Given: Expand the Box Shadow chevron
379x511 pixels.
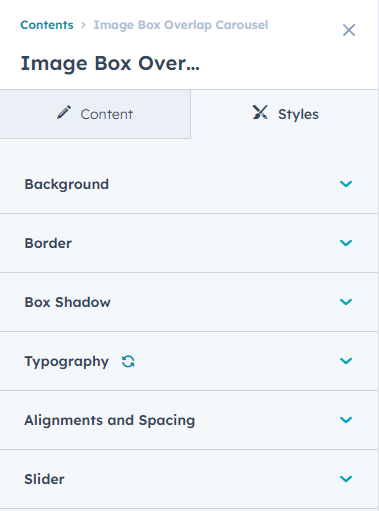Looking at the screenshot, I should 346,302.
